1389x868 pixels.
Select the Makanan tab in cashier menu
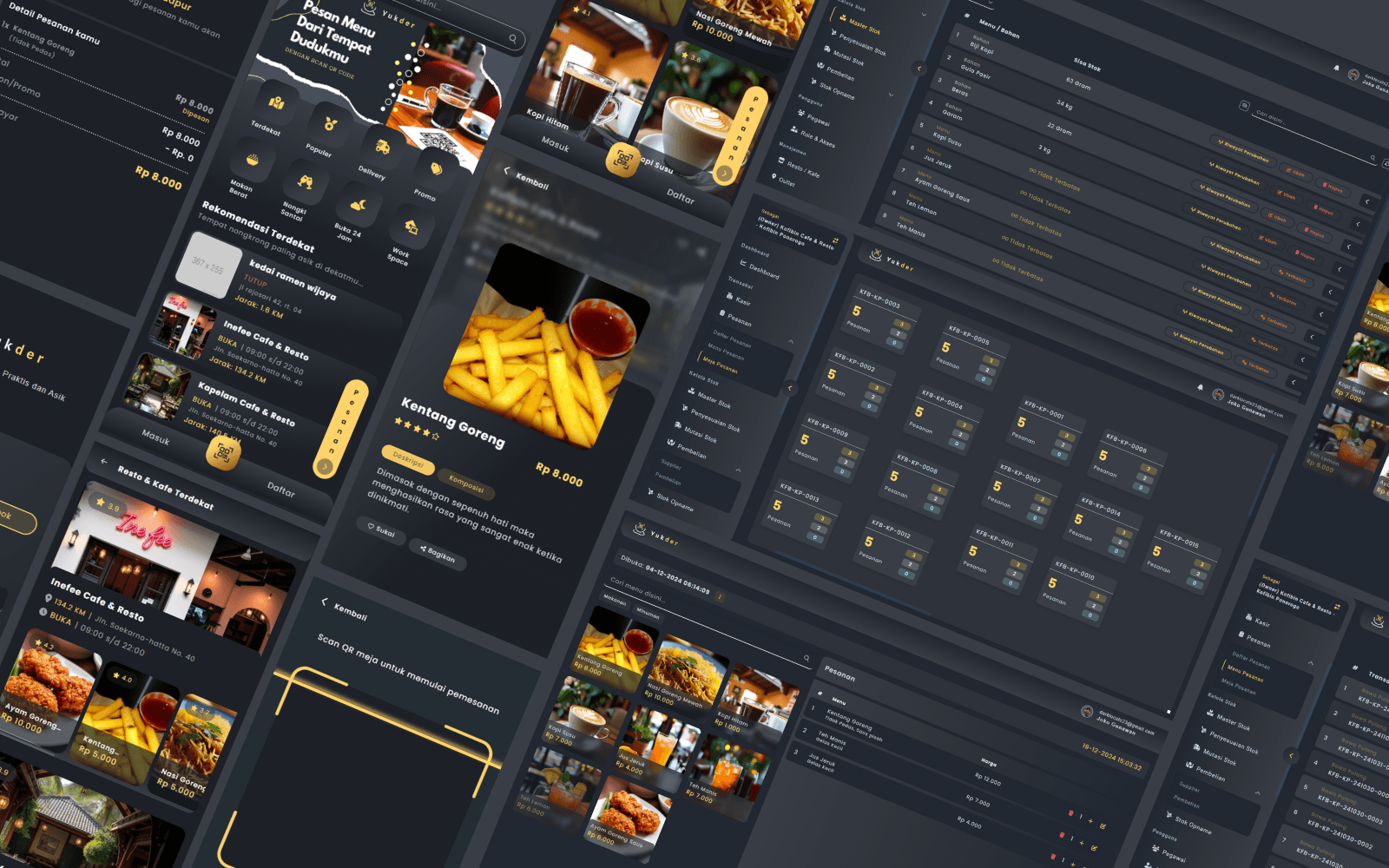pos(615,602)
